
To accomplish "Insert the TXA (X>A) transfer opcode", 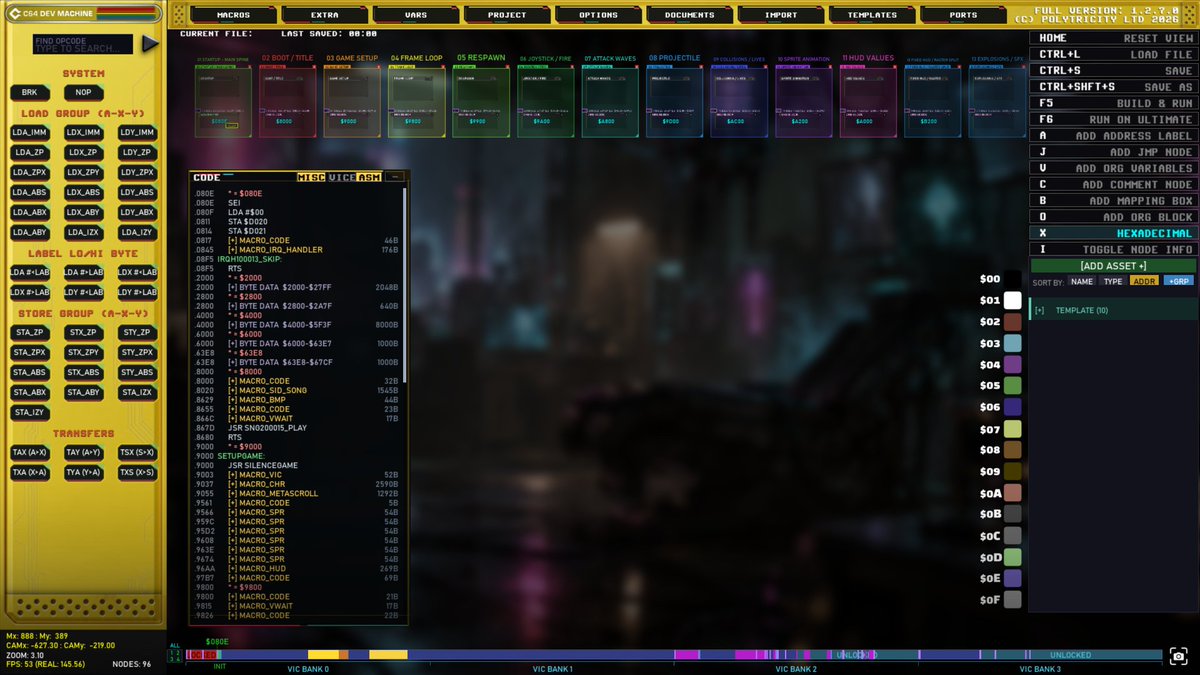I will [x=30, y=472].
